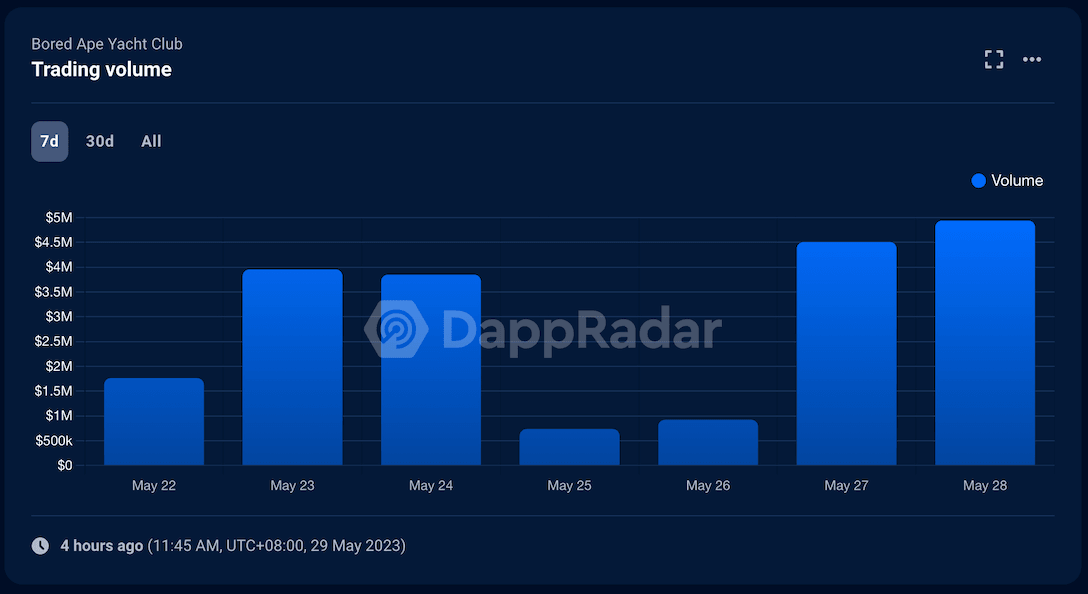Click the May 22 date label
Image resolution: width=1088 pixels, height=594 pixels.
click(154, 486)
